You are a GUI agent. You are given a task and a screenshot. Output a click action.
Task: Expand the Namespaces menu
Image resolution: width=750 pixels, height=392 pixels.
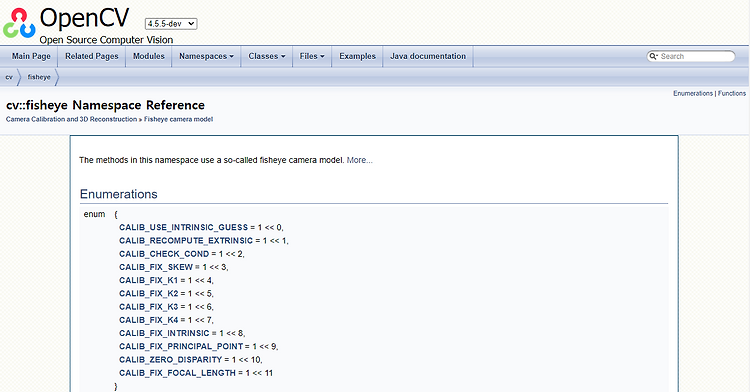pyautogui.click(x=206, y=56)
